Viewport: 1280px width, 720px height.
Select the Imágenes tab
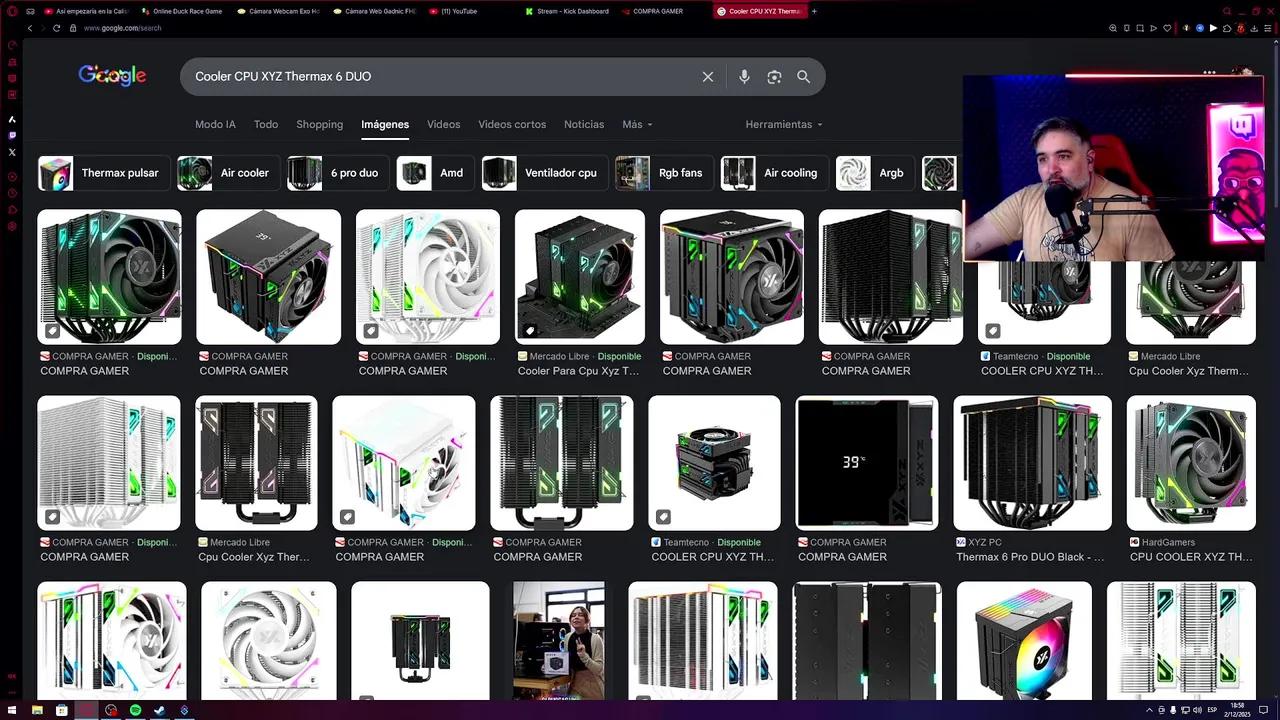pos(385,124)
